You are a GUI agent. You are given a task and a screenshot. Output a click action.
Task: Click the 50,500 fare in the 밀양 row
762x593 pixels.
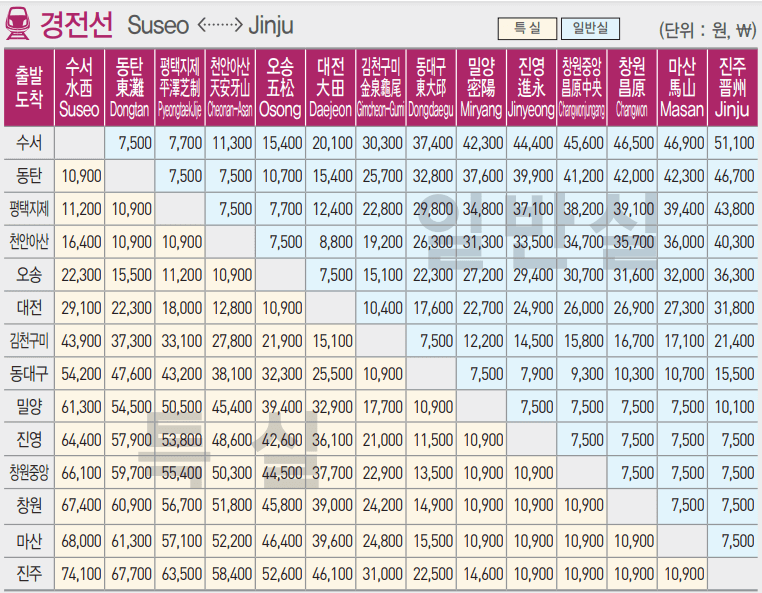181,407
